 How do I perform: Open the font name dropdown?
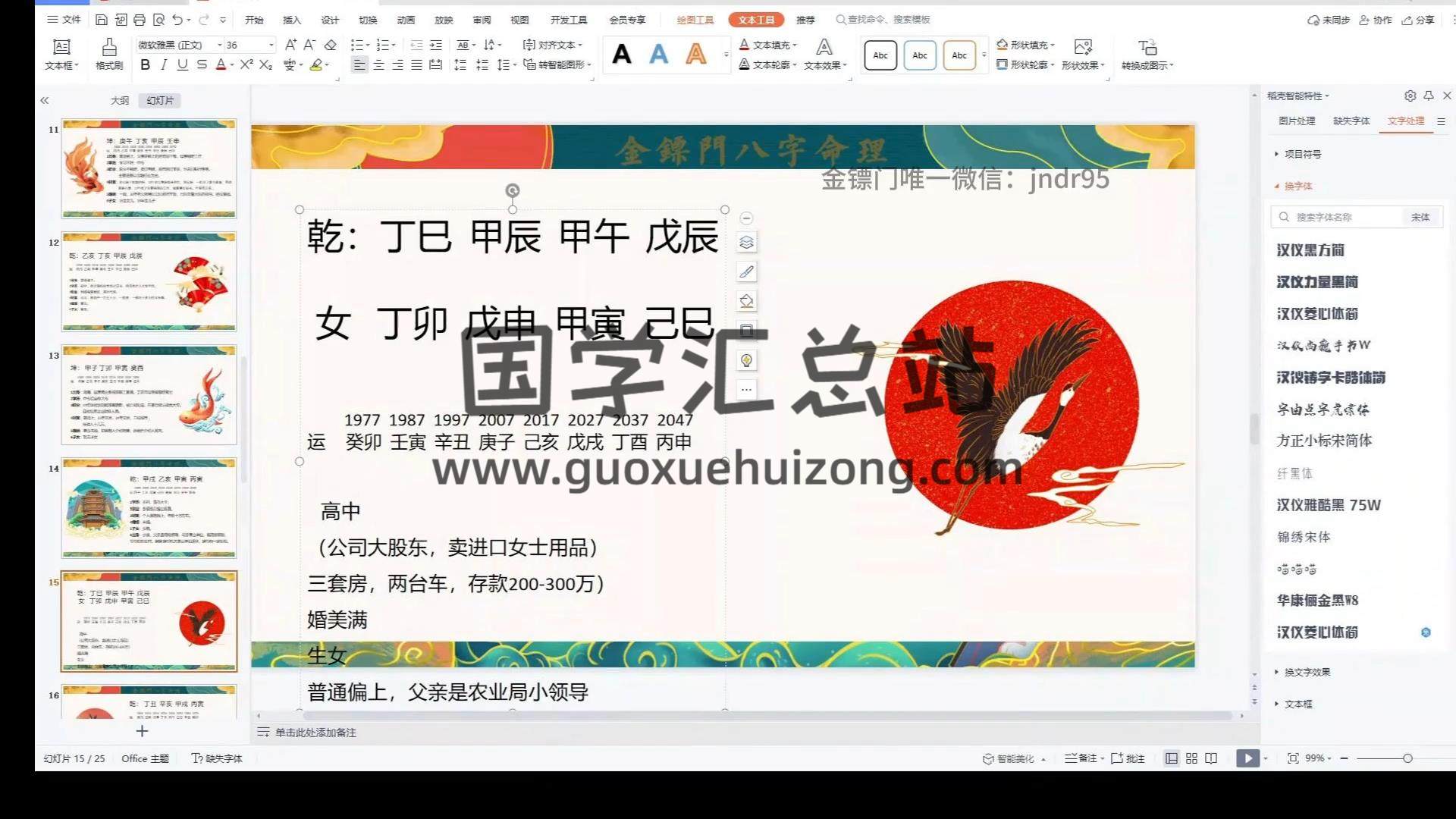[220, 45]
